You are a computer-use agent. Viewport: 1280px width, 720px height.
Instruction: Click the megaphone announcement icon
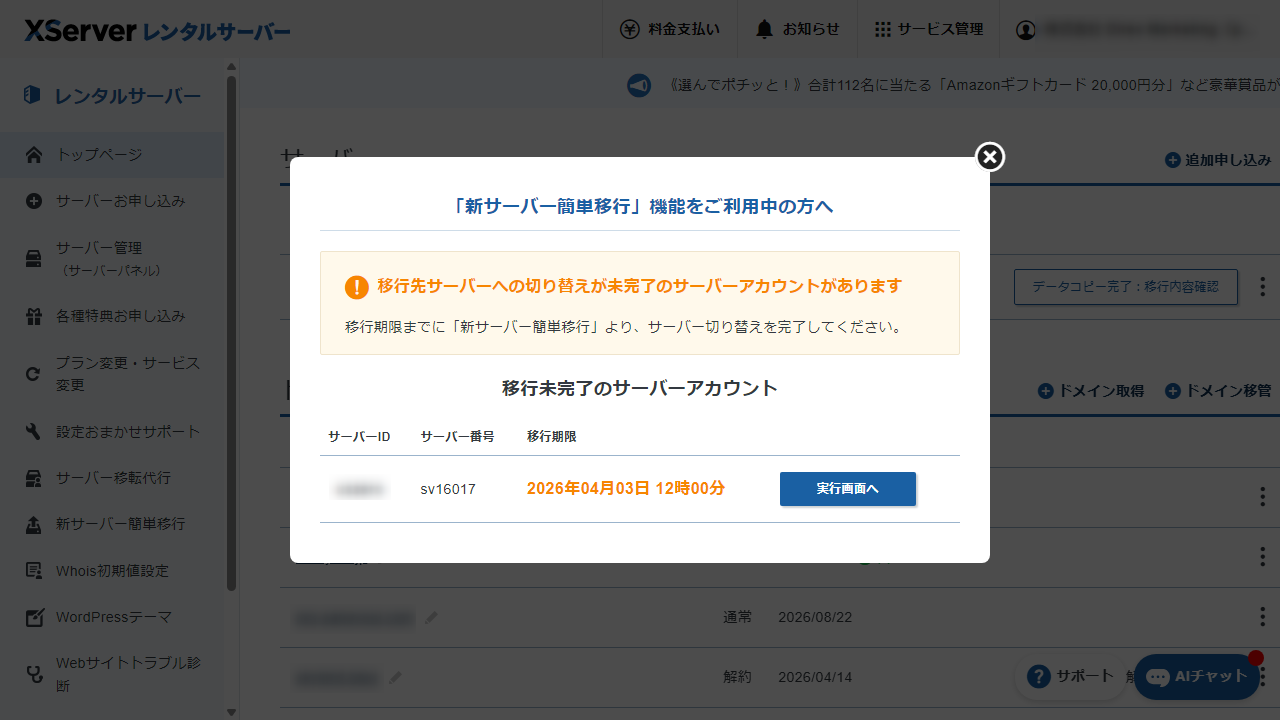(x=639, y=85)
